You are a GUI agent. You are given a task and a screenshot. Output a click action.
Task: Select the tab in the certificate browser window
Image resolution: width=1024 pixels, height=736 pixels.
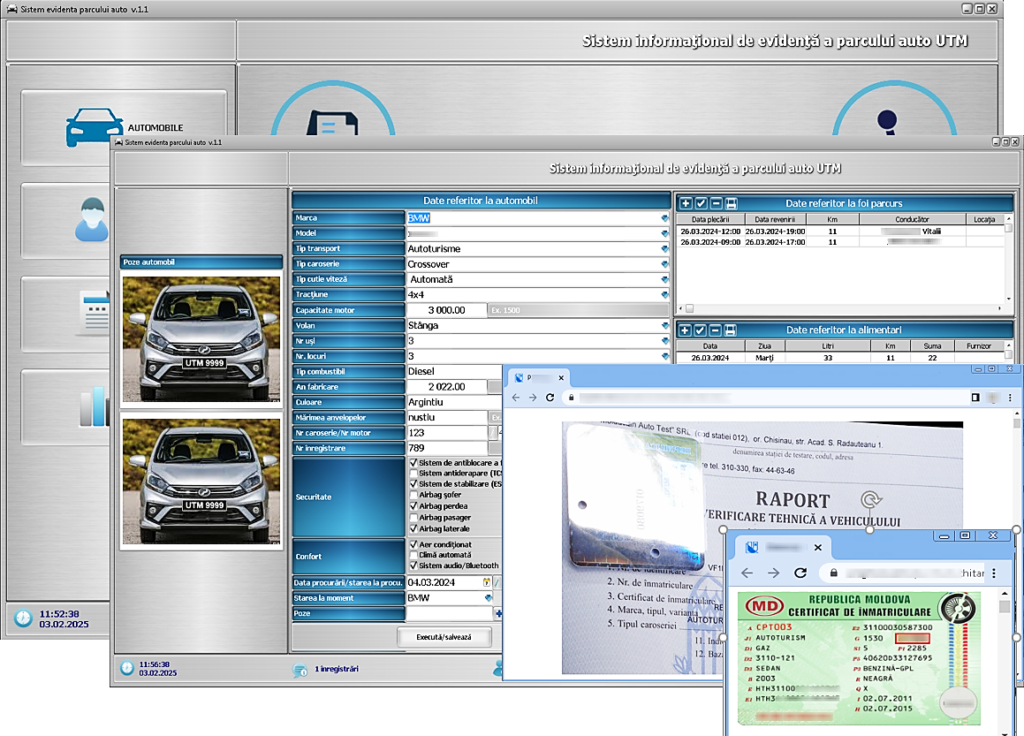(x=783, y=547)
